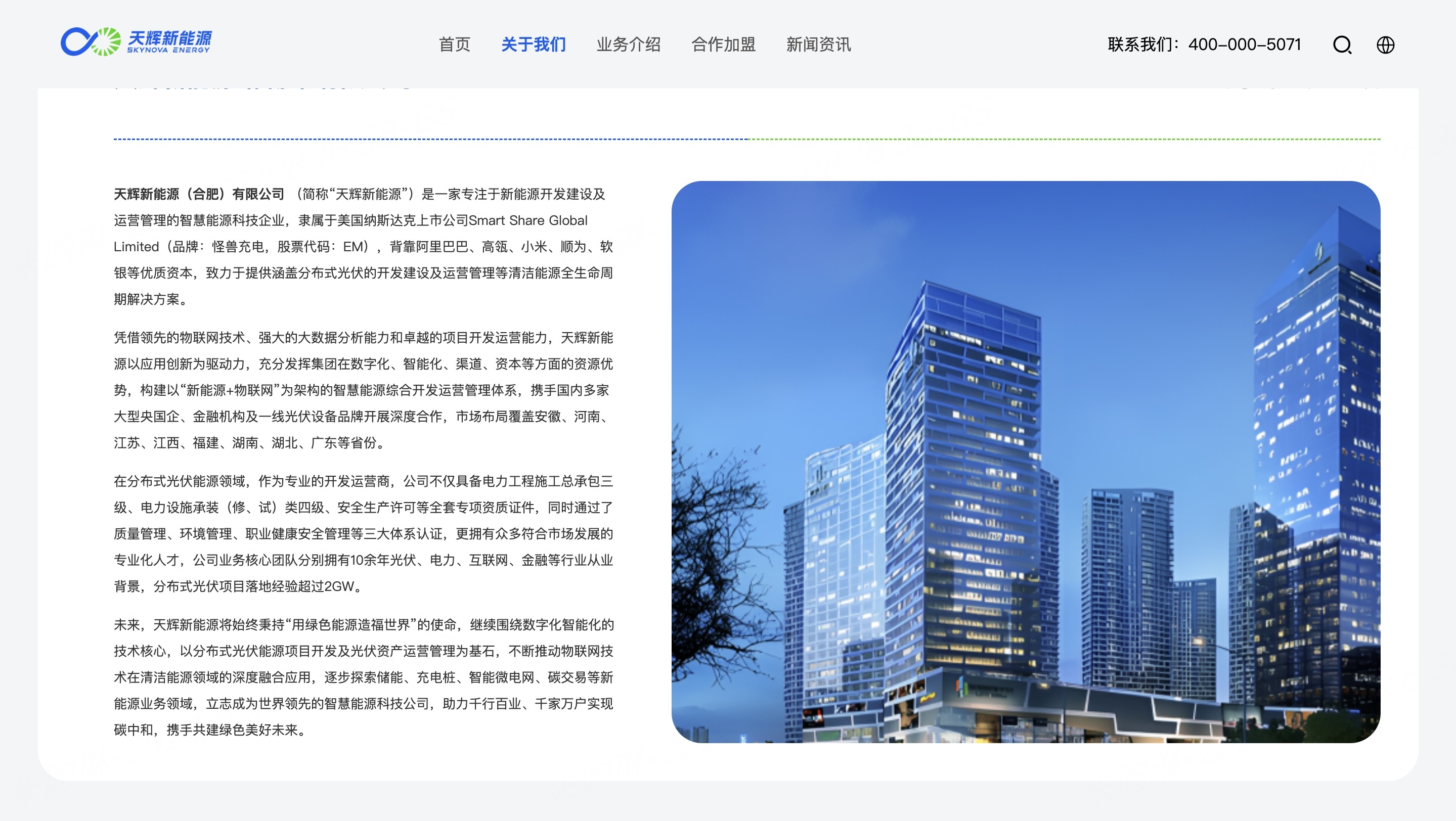Open the 业务介绍 menu
The height and width of the screenshot is (821, 1456).
pos(629,44)
